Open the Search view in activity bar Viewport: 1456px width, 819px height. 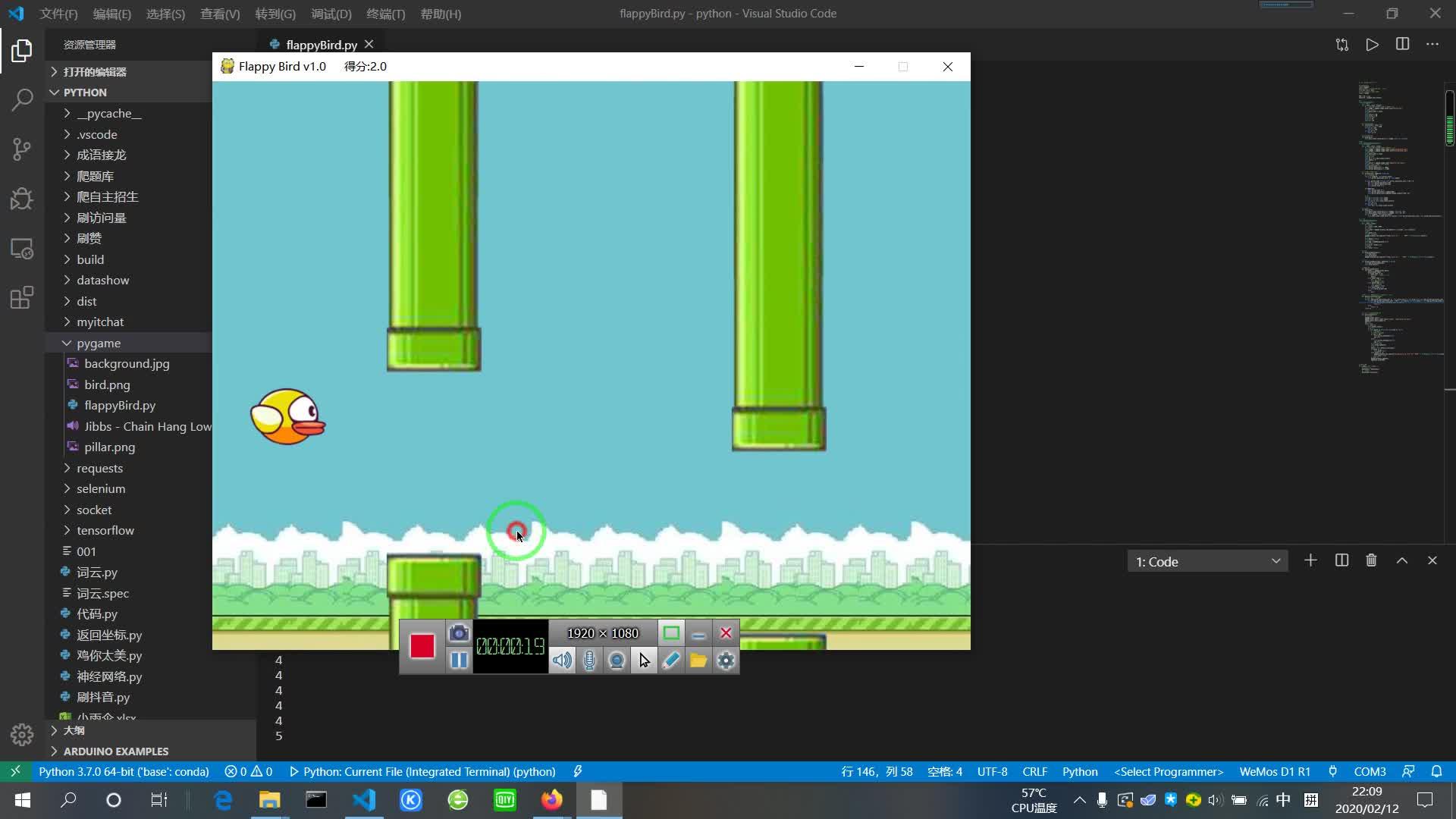22,99
